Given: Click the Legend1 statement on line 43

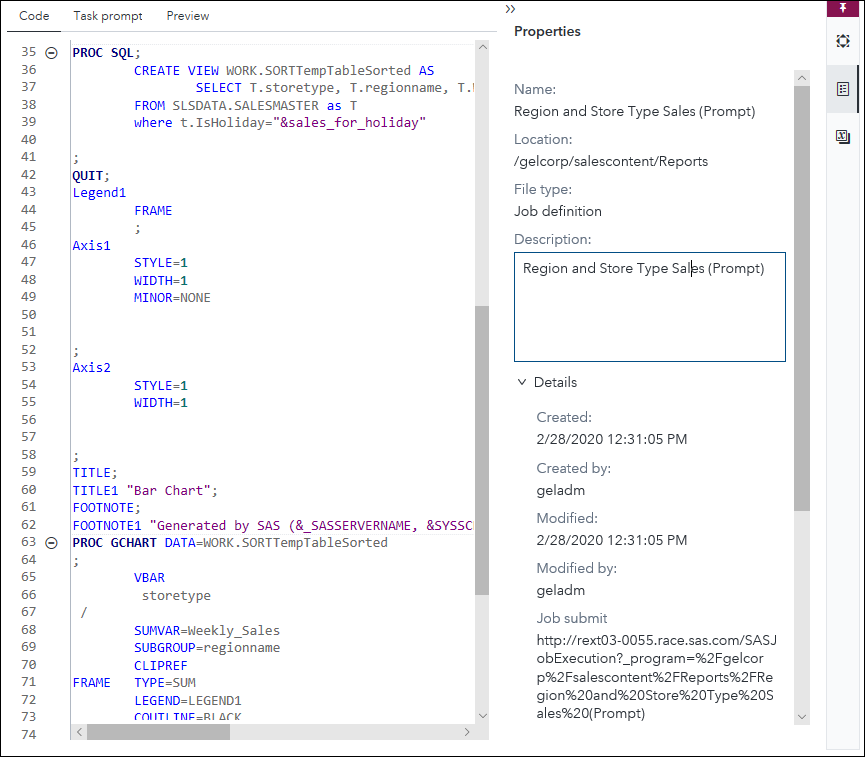Looking at the screenshot, I should pyautogui.click(x=99, y=193).
